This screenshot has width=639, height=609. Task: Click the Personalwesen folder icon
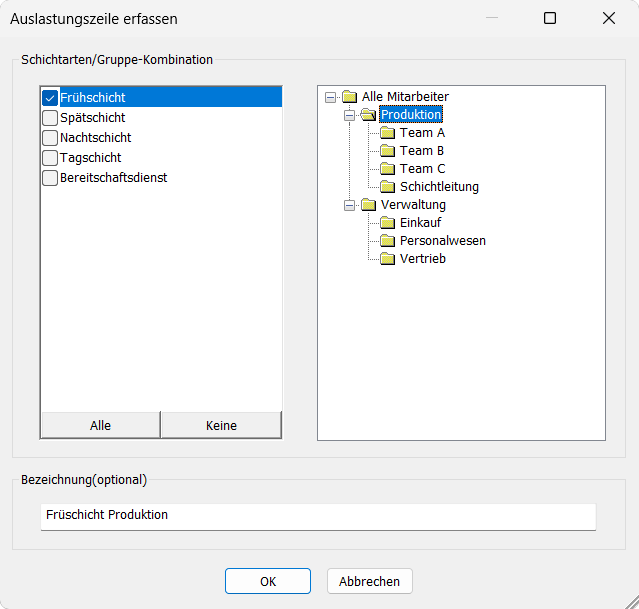[388, 241]
